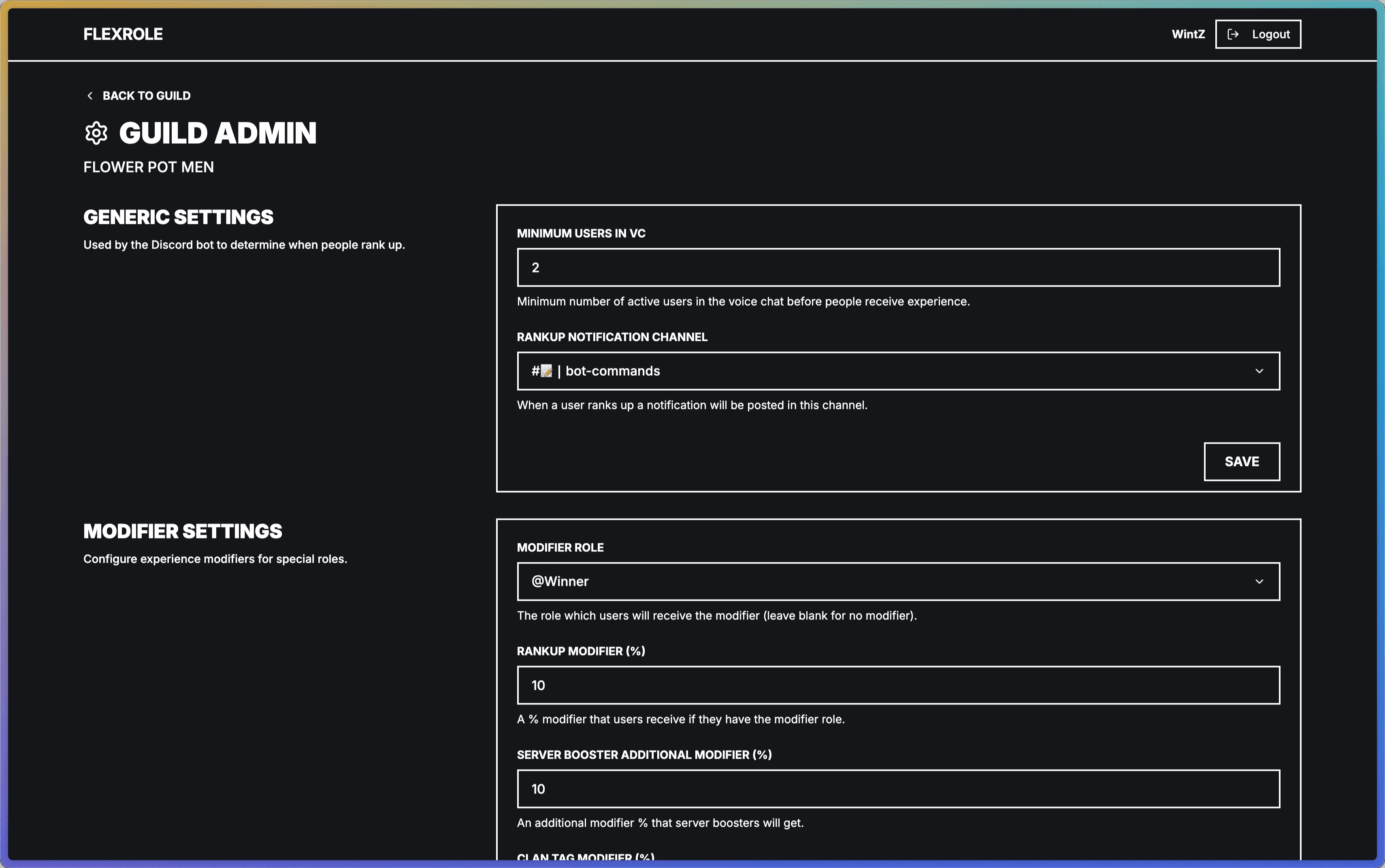This screenshot has height=868, width=1385.
Task: Click the Flower Pot Men guild name
Action: (148, 167)
